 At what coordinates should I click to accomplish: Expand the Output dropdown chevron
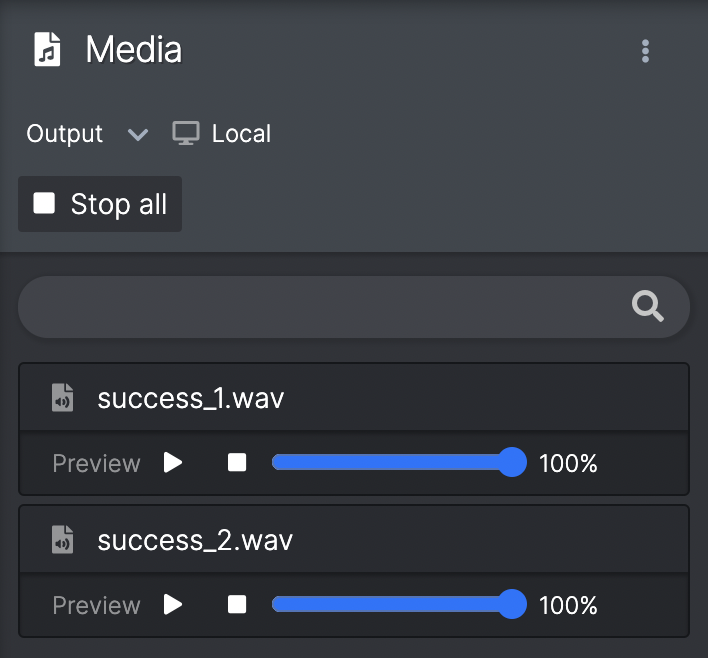[x=138, y=134]
